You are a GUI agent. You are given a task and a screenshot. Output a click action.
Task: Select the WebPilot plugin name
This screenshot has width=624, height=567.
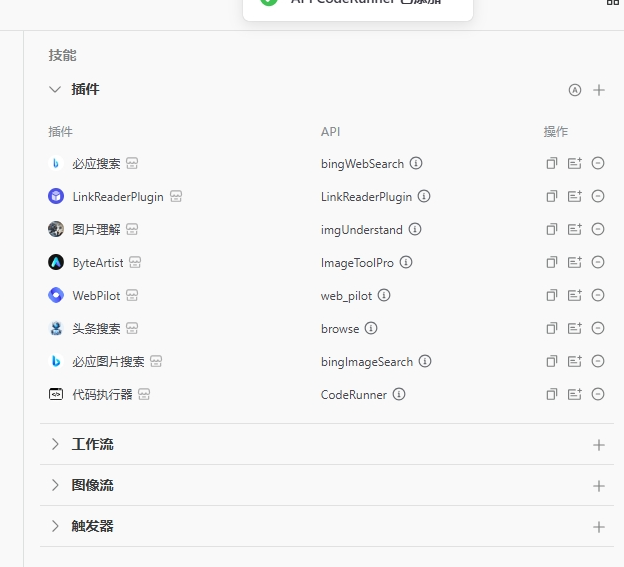click(96, 296)
